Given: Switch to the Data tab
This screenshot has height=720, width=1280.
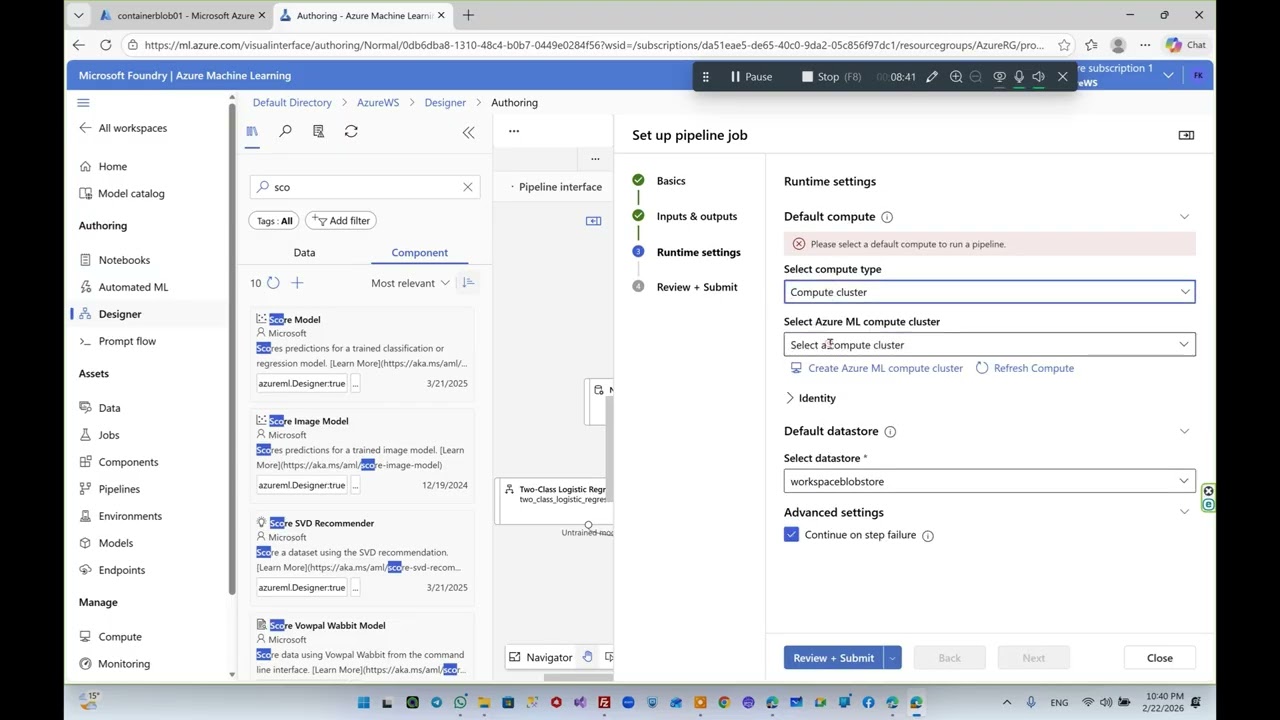Looking at the screenshot, I should coord(304,253).
